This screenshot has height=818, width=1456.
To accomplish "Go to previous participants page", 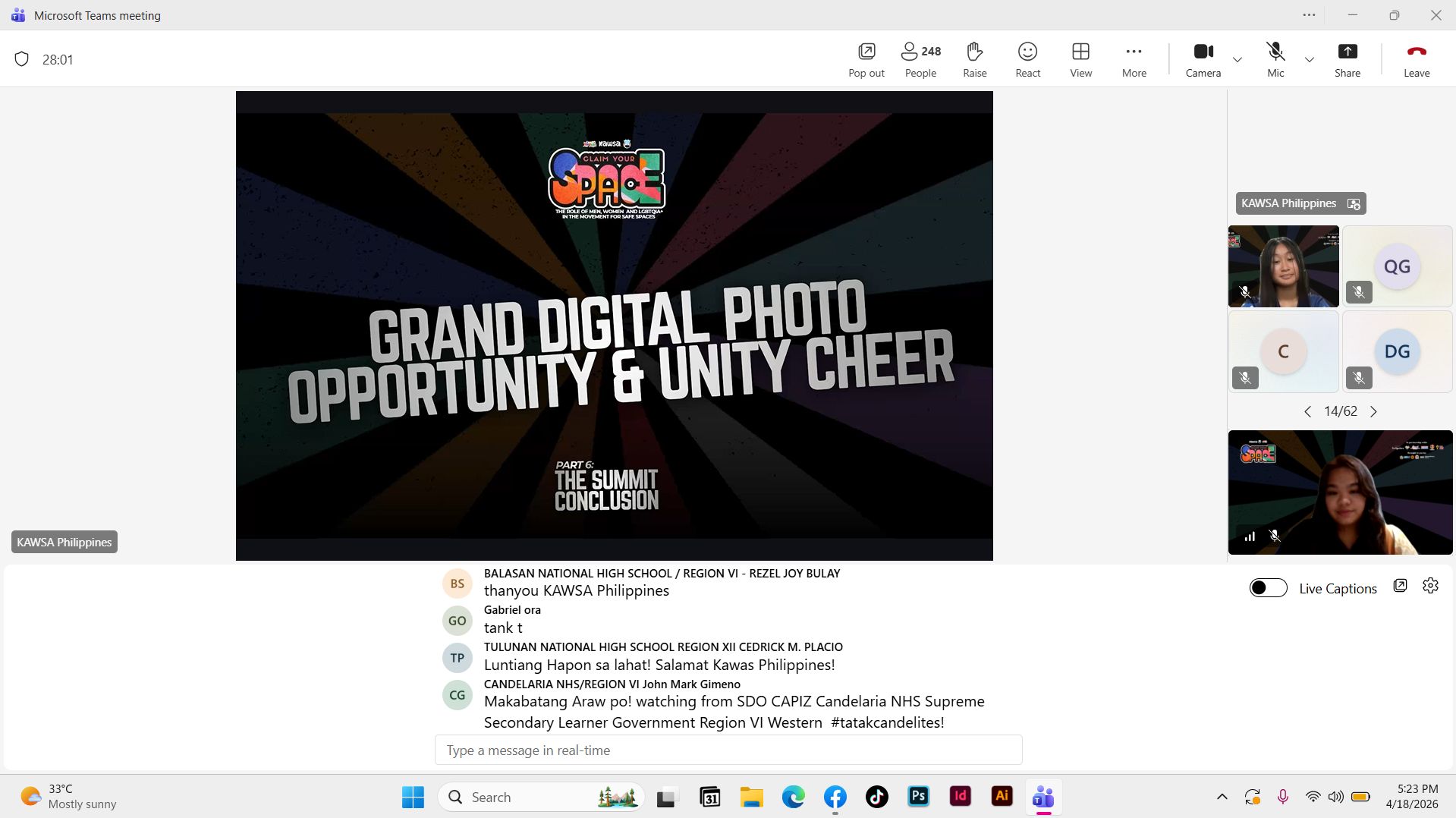I will click(1307, 411).
